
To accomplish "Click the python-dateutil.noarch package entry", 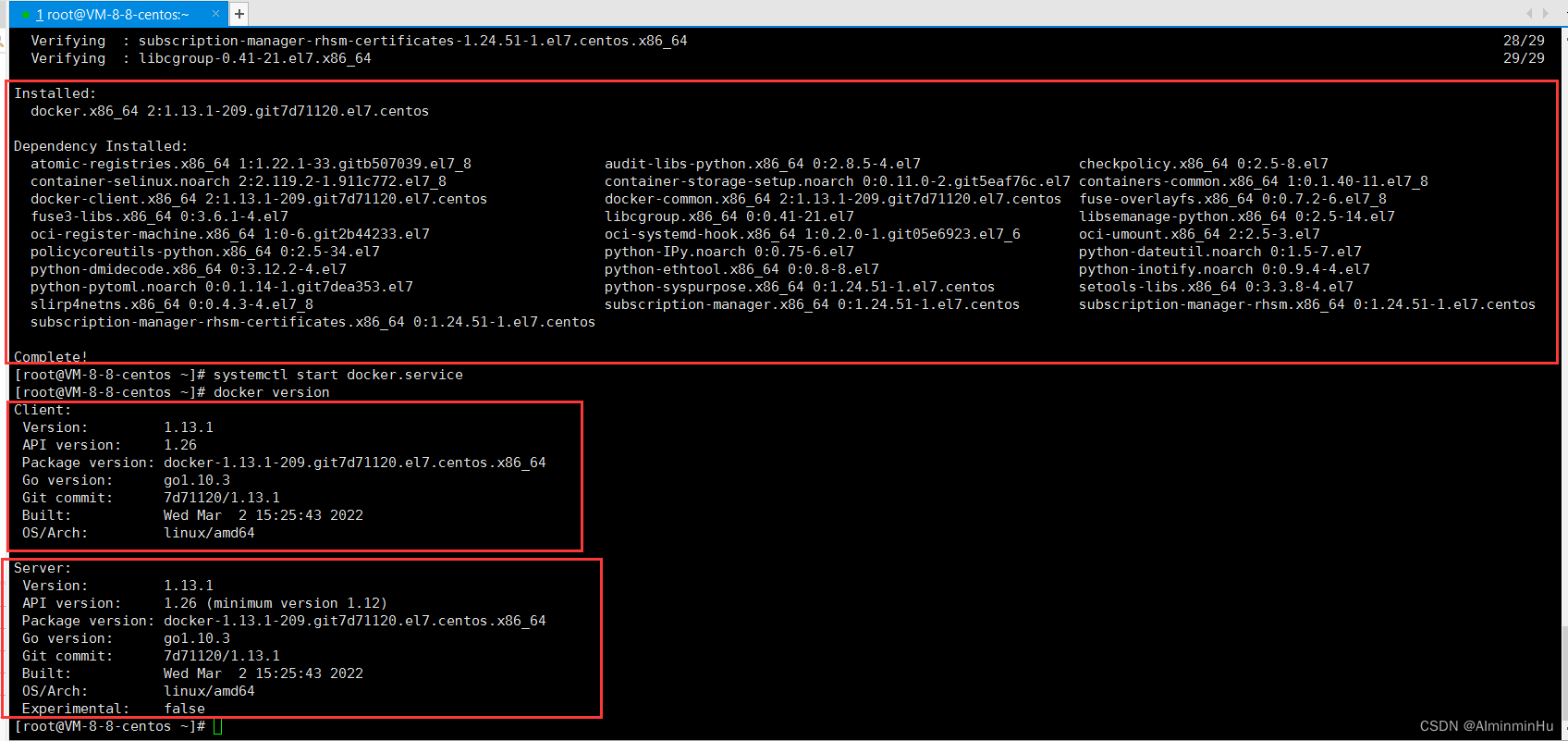I will click(x=1220, y=252).
